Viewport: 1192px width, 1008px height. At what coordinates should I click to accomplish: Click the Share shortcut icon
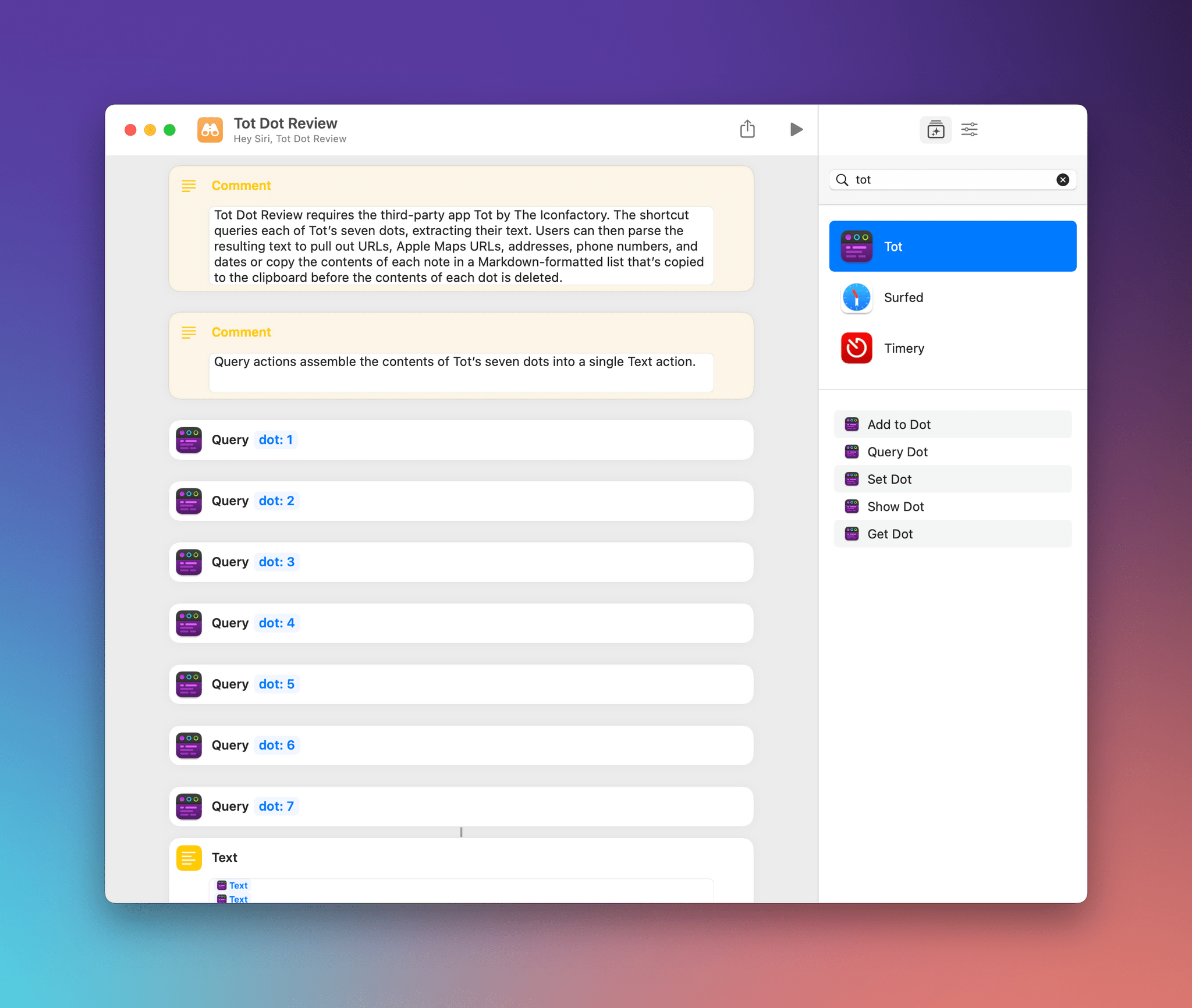pos(747,129)
